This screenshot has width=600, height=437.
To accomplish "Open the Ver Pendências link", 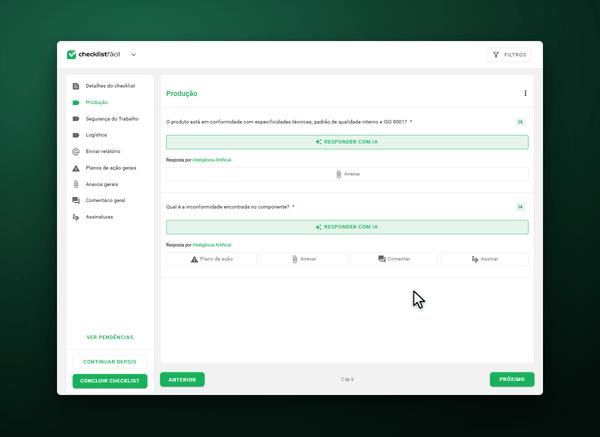I will [x=110, y=337].
